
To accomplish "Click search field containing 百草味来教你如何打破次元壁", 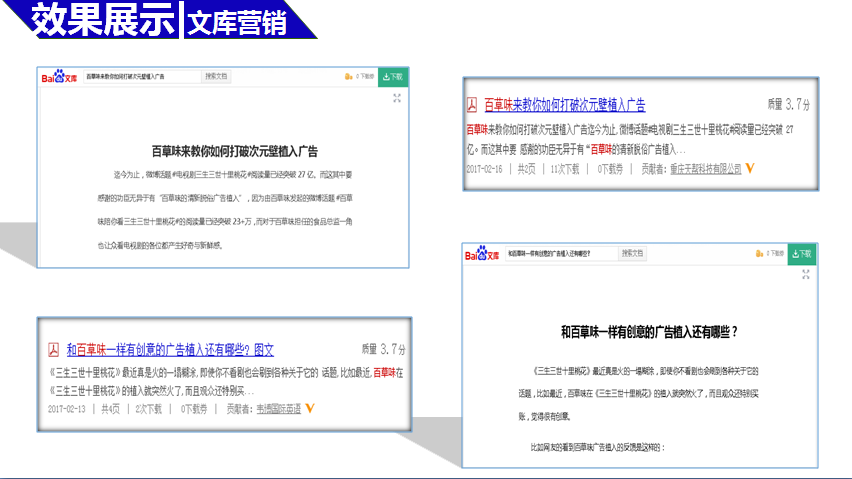I will pos(142,77).
